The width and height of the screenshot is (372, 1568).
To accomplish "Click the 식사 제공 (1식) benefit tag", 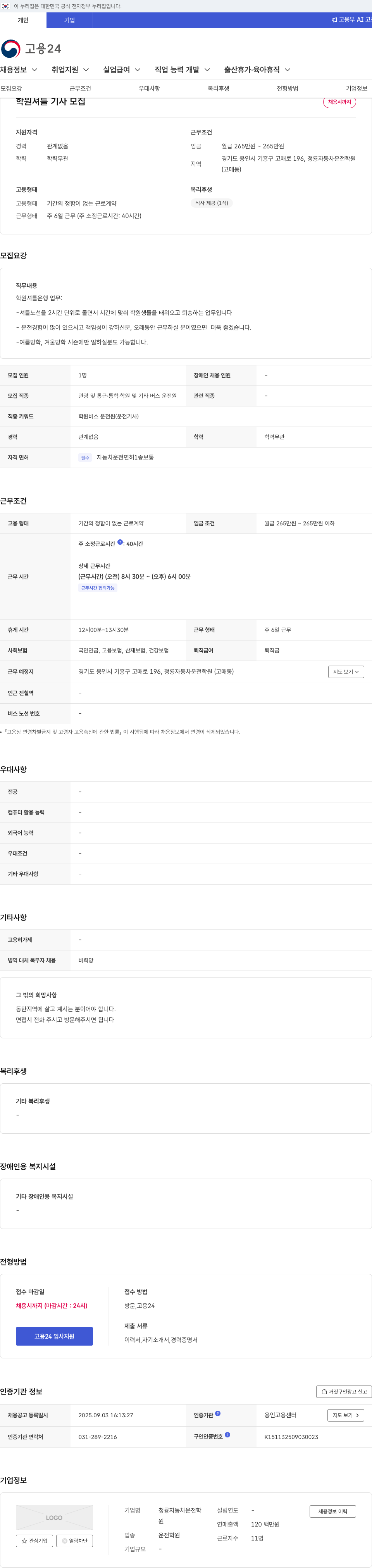I will click(x=212, y=203).
